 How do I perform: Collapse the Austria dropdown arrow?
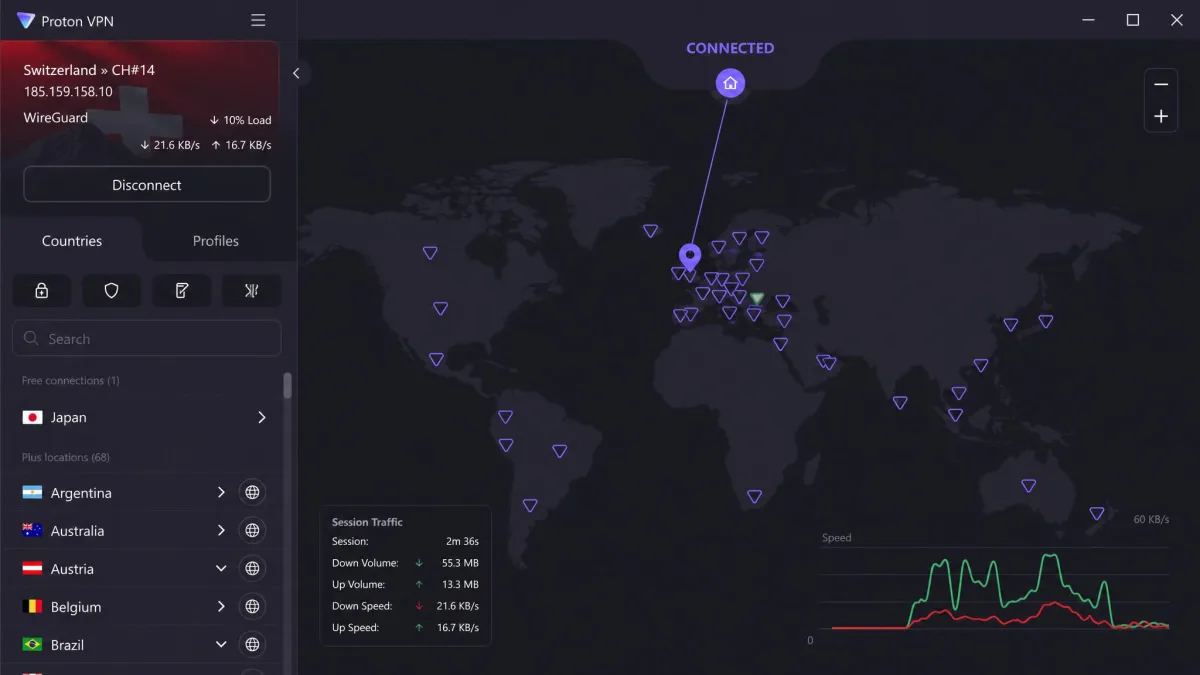[x=221, y=569]
